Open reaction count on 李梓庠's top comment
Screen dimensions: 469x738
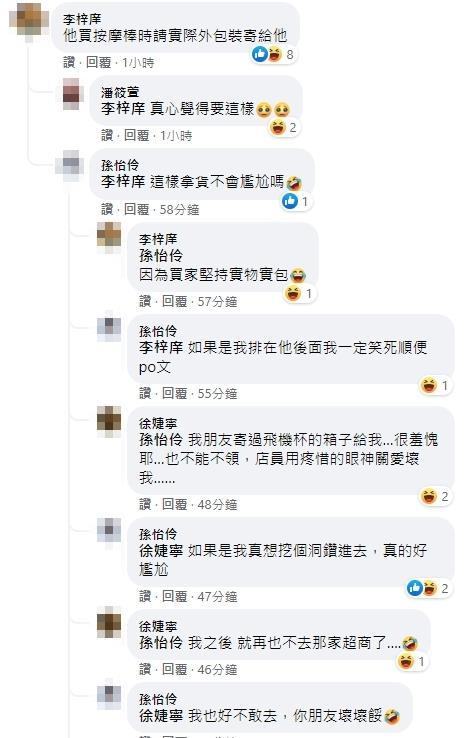pyautogui.click(x=274, y=54)
